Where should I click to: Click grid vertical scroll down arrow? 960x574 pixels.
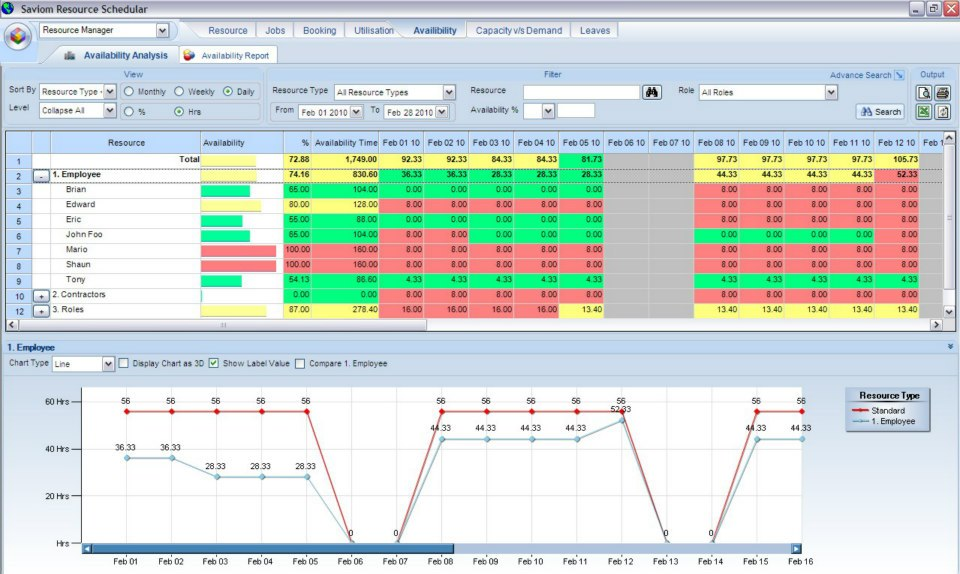[949, 311]
